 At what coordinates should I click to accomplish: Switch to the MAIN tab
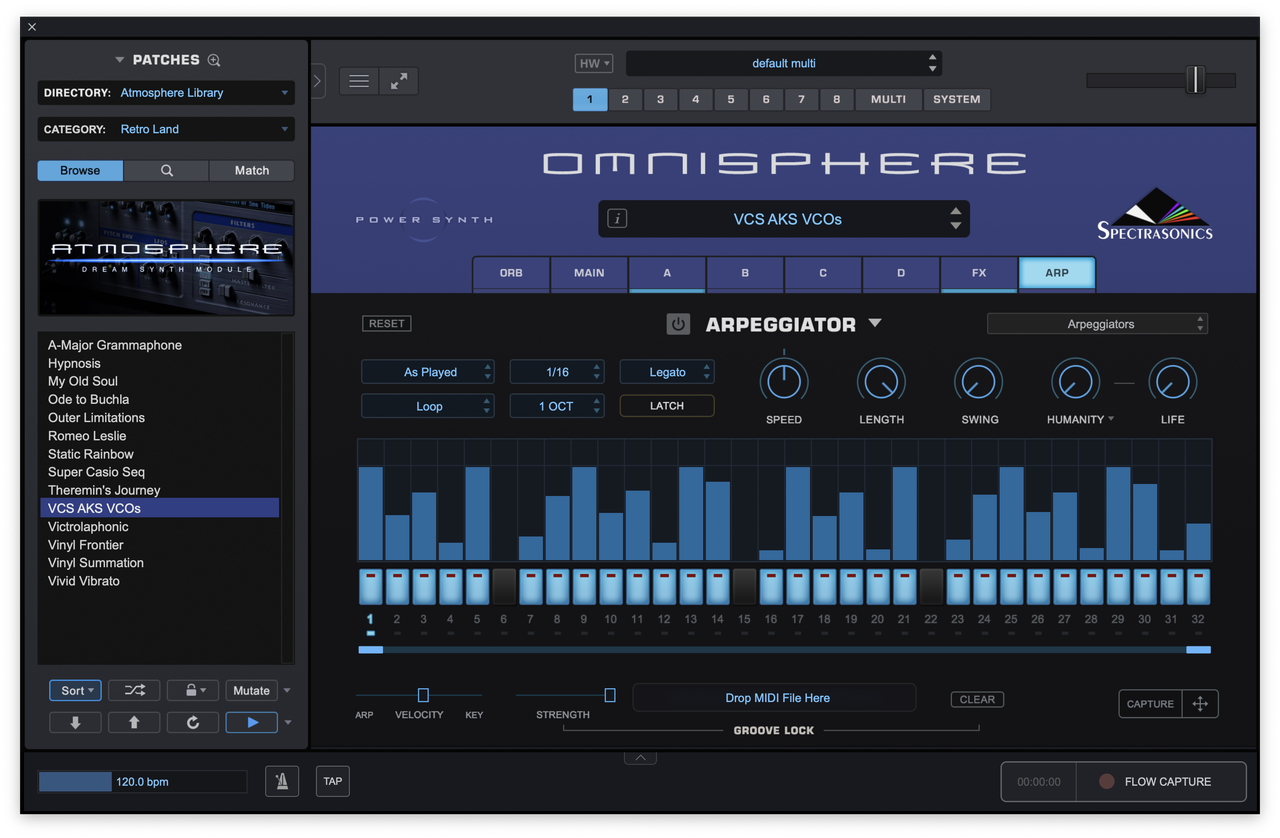tap(589, 273)
